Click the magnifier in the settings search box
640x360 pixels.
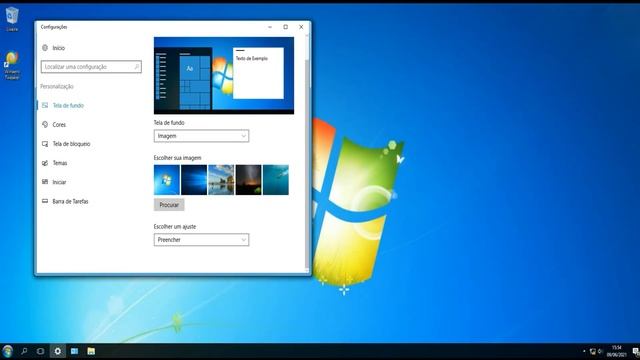click(136, 67)
